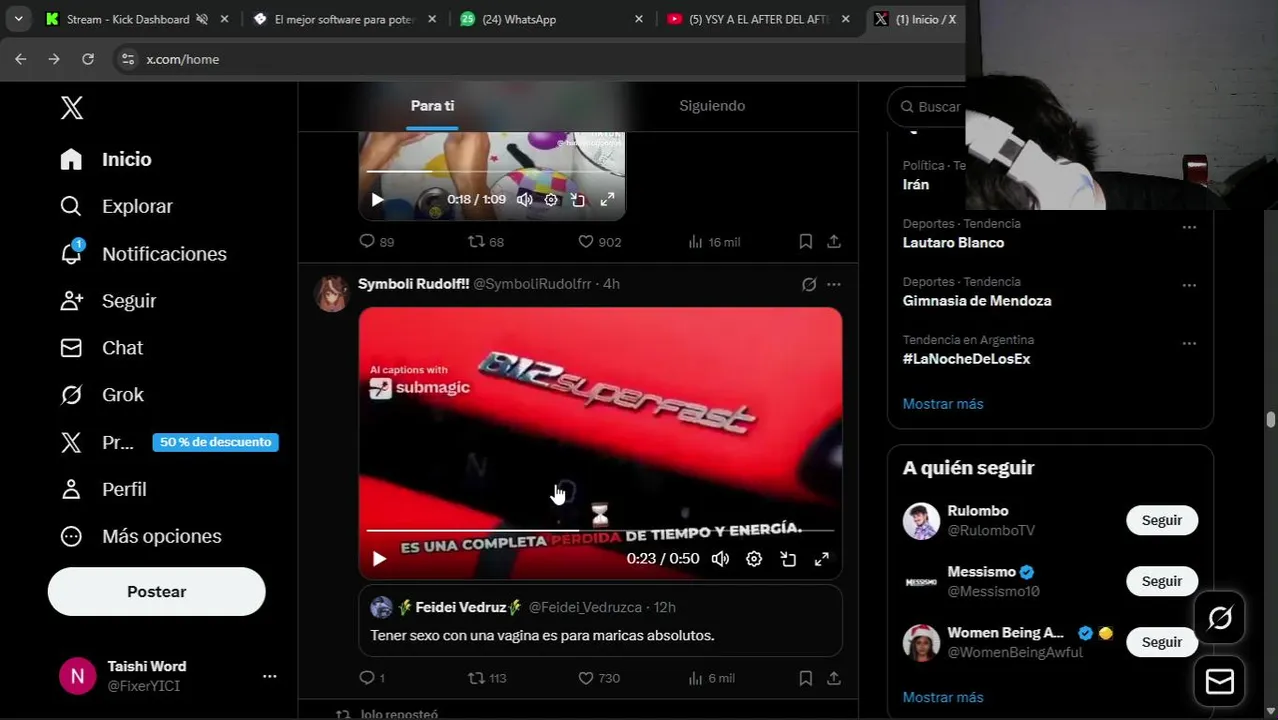Open 812 superfast video settings gear

pos(754,559)
